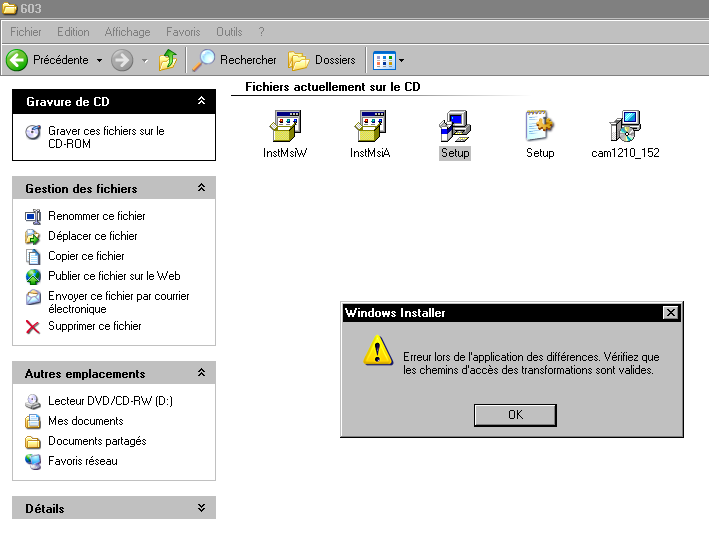Click the green Précédente back arrow icon
This screenshot has width=709, height=541.
17,60
